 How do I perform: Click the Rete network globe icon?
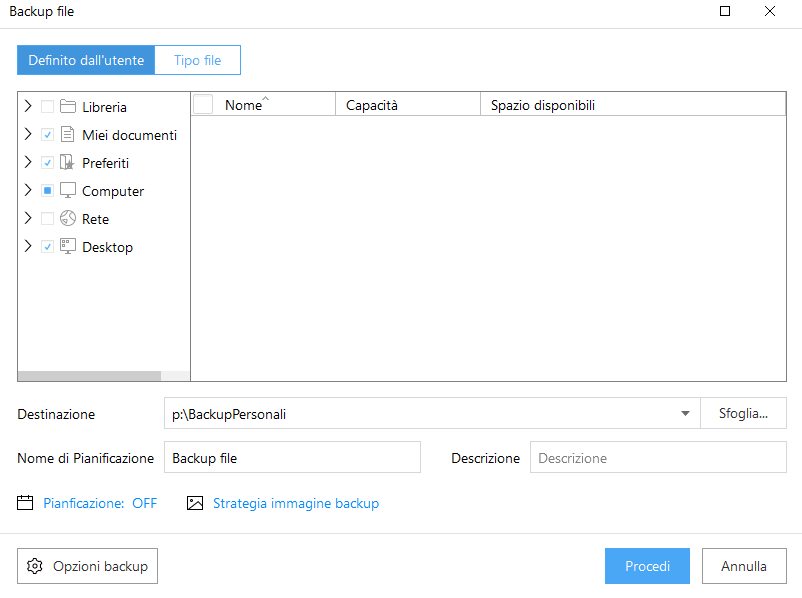click(x=68, y=219)
